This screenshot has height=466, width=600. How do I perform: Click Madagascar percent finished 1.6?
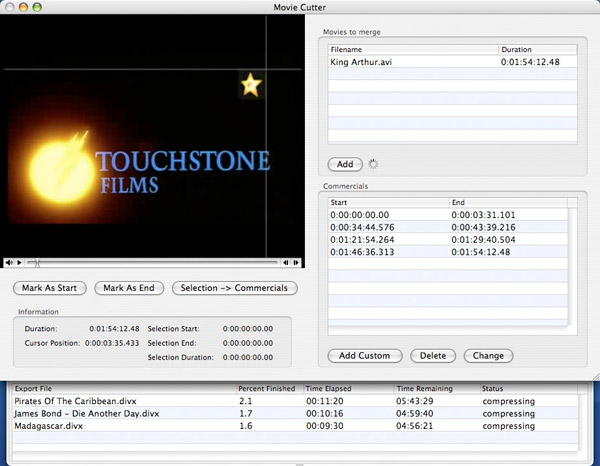click(246, 426)
